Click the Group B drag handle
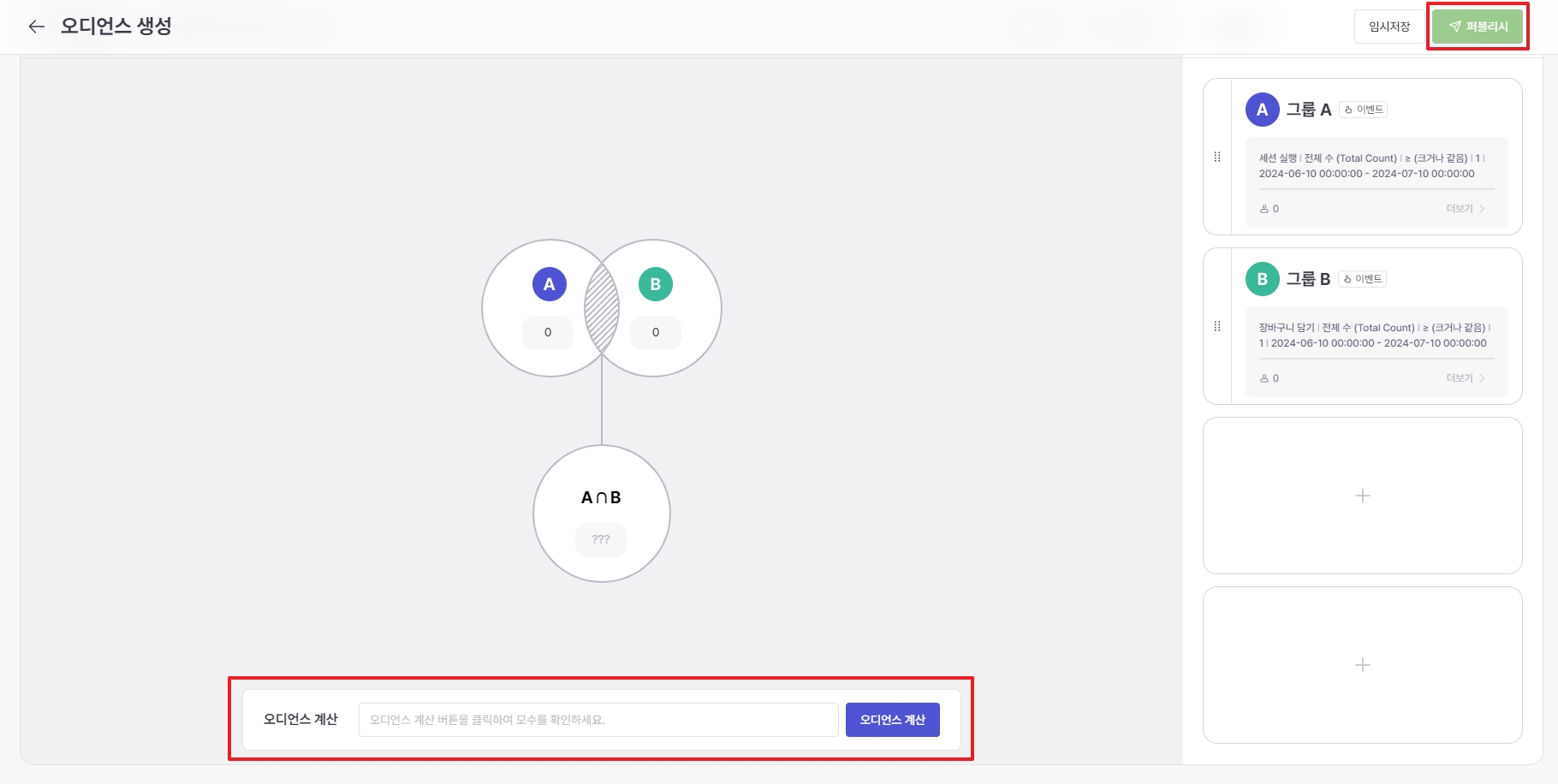Viewport: 1558px width, 784px height. click(1217, 326)
